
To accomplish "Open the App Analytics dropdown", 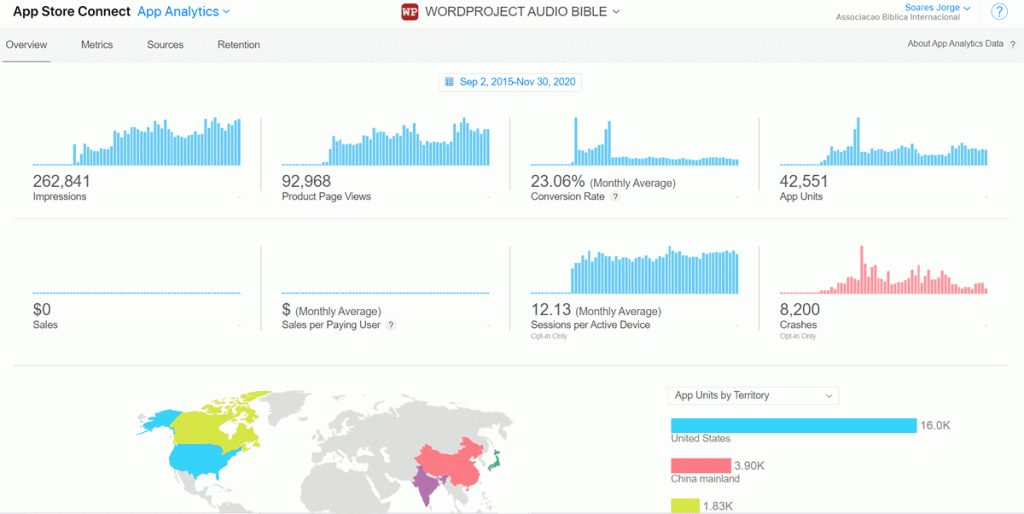I will point(184,12).
